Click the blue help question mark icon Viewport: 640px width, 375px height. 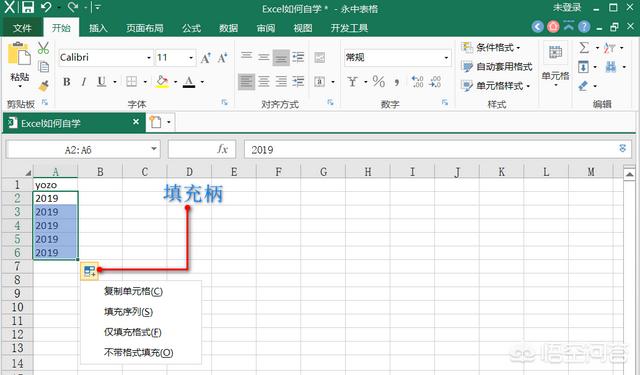[x=584, y=27]
